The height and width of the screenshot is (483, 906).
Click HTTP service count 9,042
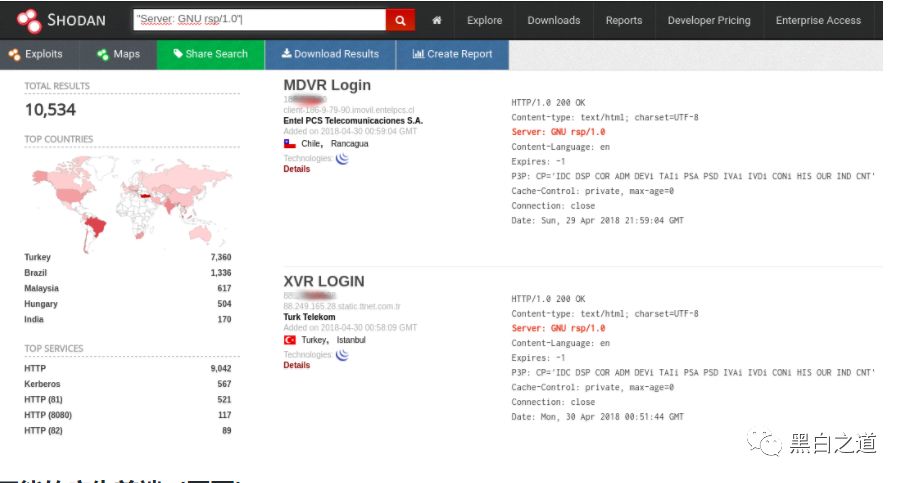(221, 369)
